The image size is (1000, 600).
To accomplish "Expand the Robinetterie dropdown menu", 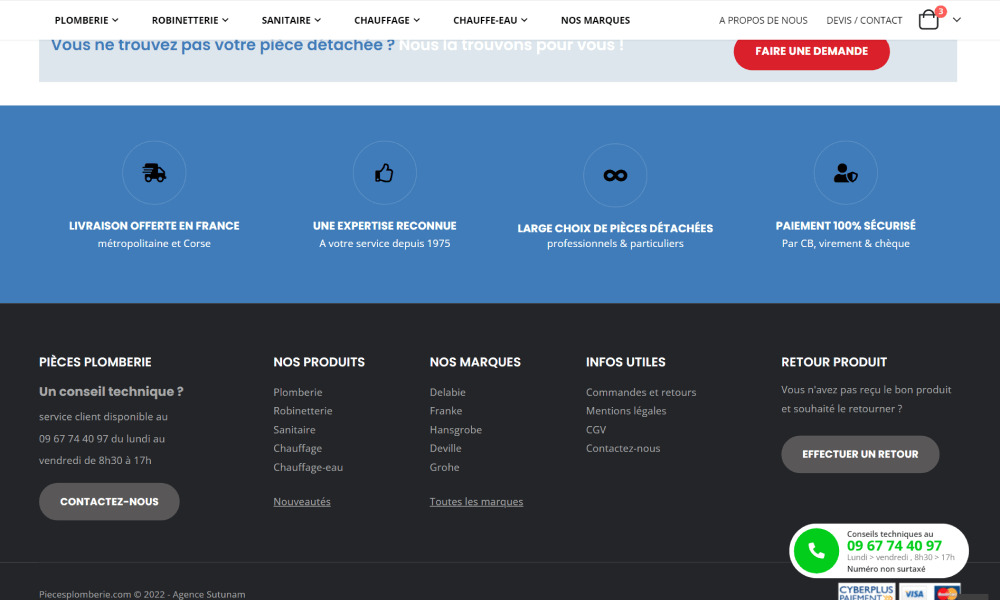I will [190, 20].
